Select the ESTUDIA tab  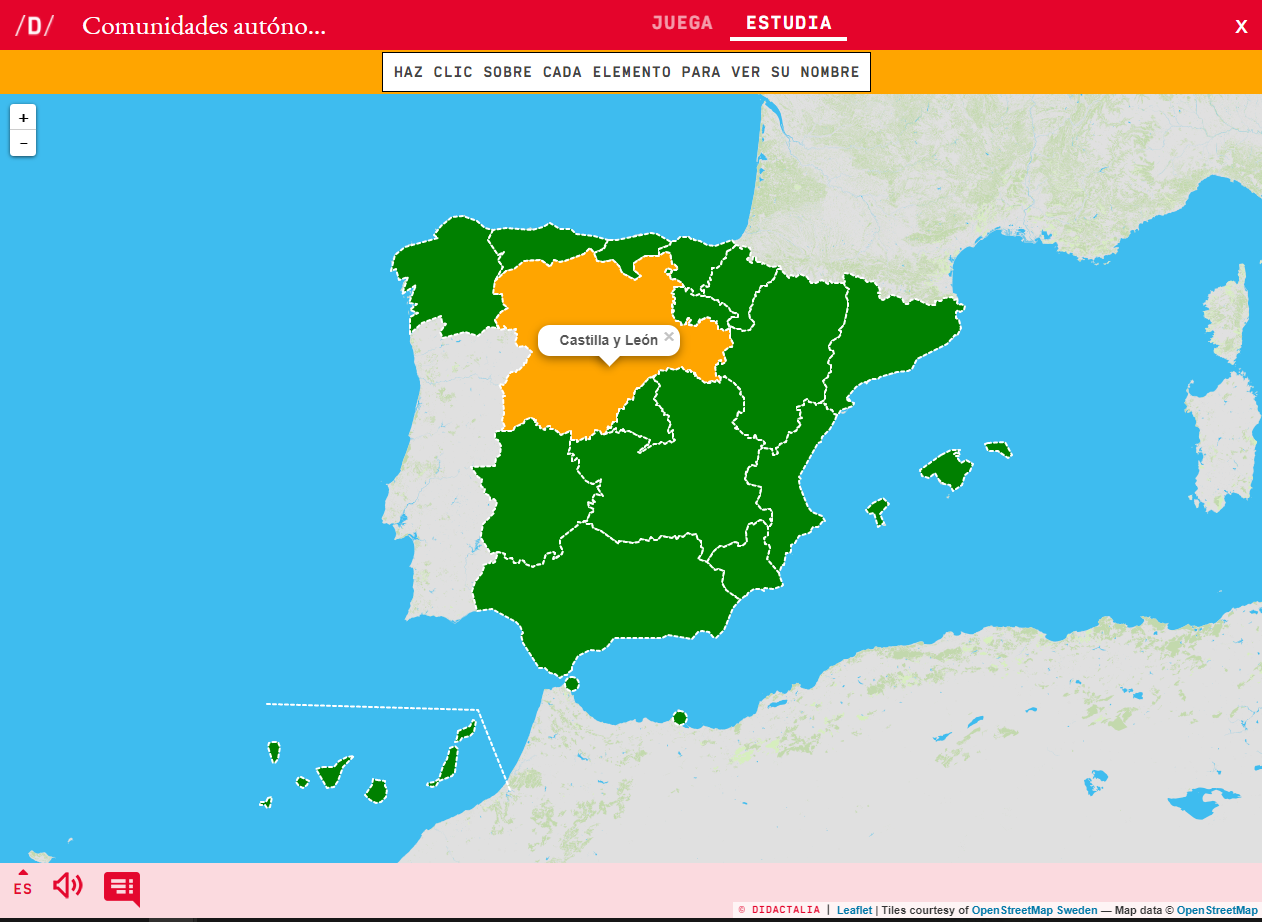click(788, 23)
